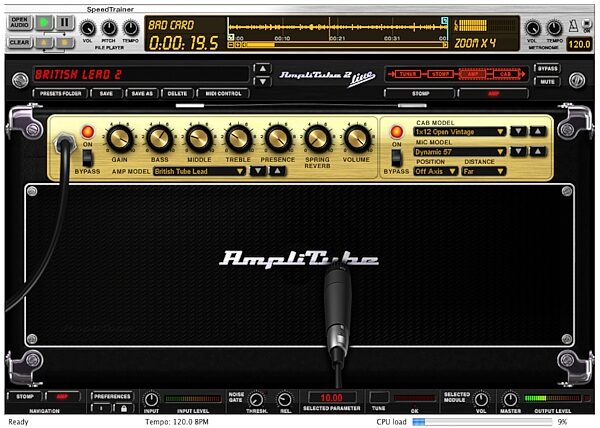The width and height of the screenshot is (600, 428).
Task: Adjust the amp GAIN knob
Action: pyautogui.click(x=120, y=138)
